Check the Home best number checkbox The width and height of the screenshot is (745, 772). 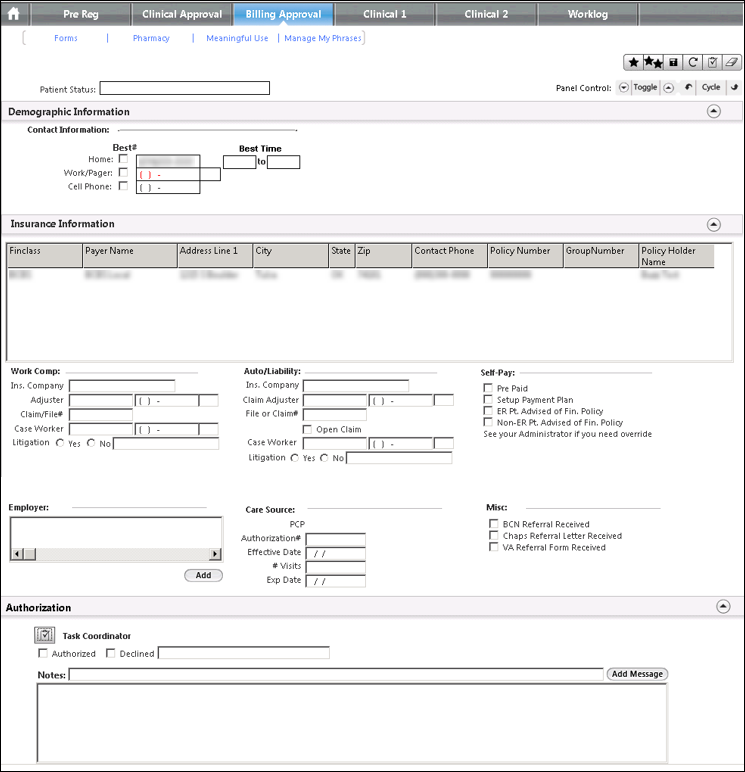point(123,159)
